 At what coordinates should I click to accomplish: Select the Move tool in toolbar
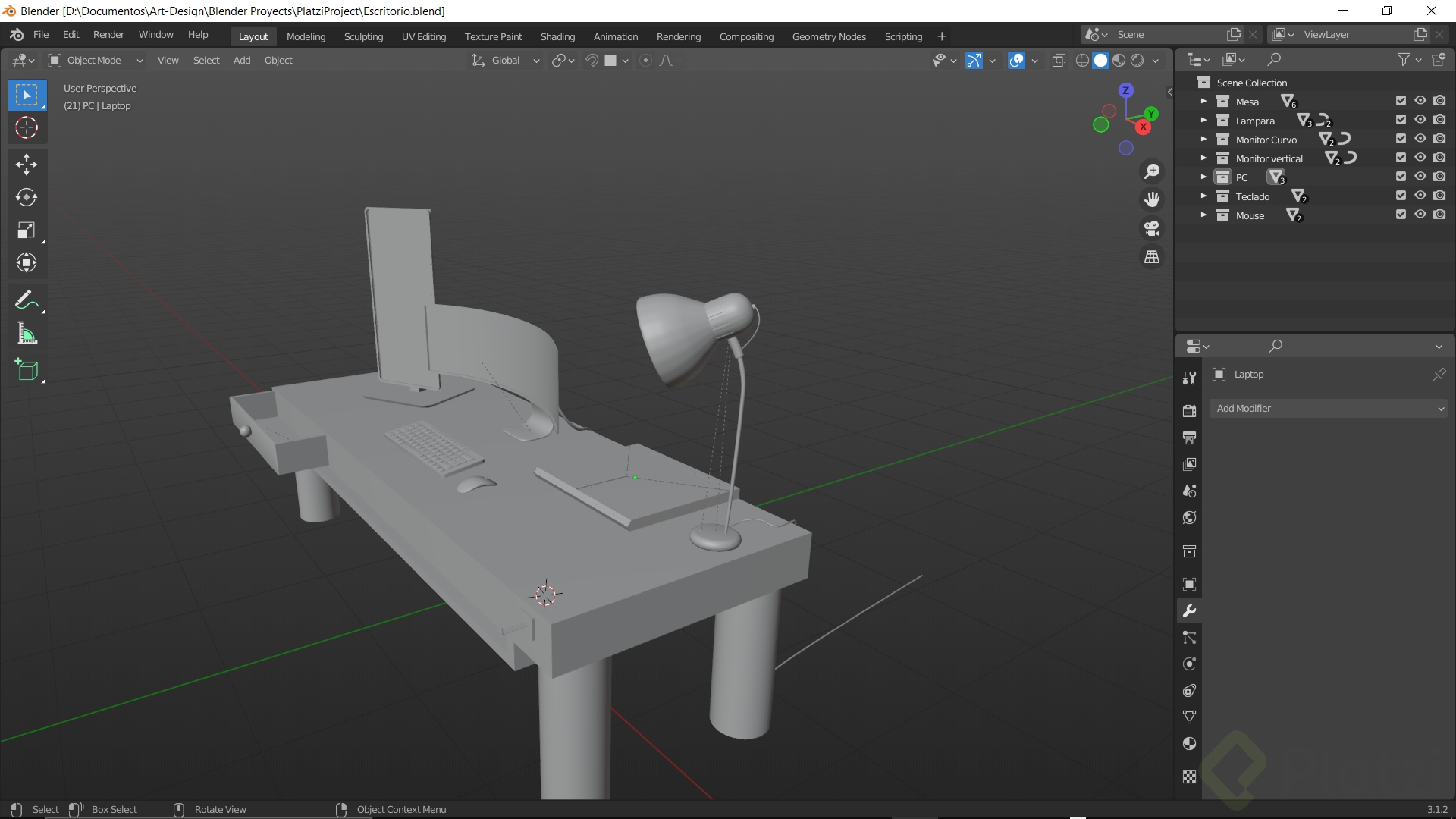pyautogui.click(x=27, y=164)
